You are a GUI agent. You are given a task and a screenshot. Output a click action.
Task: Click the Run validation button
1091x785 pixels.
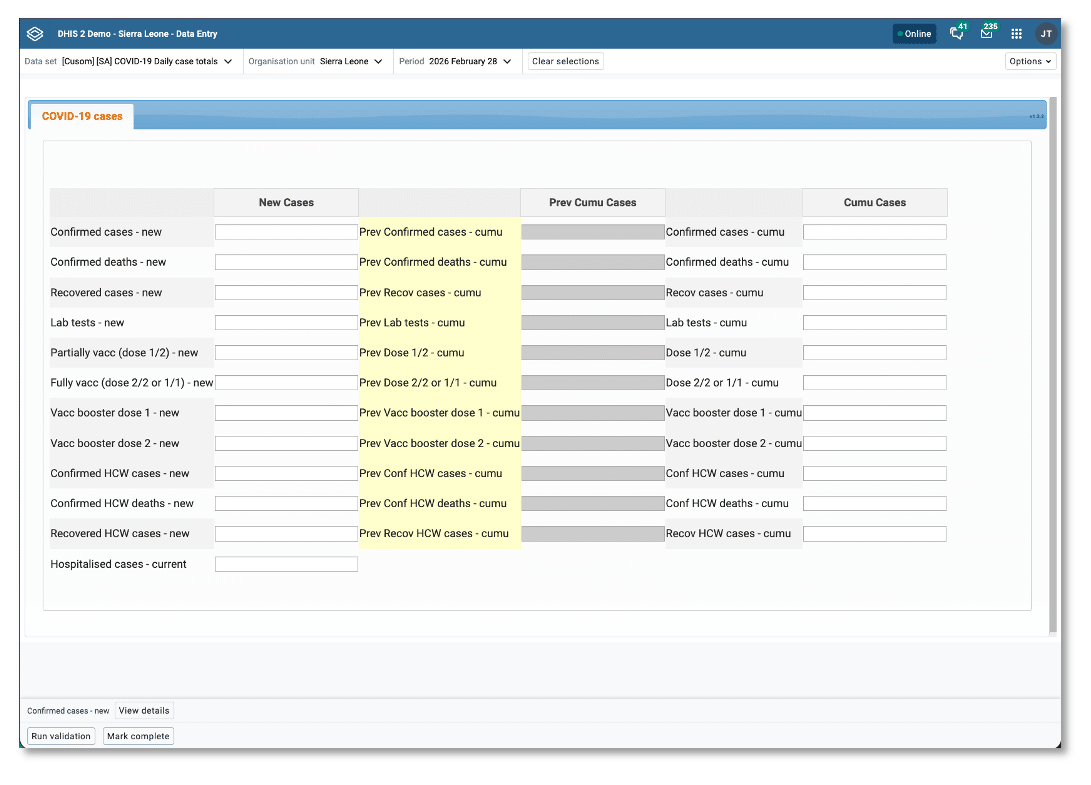coord(61,736)
